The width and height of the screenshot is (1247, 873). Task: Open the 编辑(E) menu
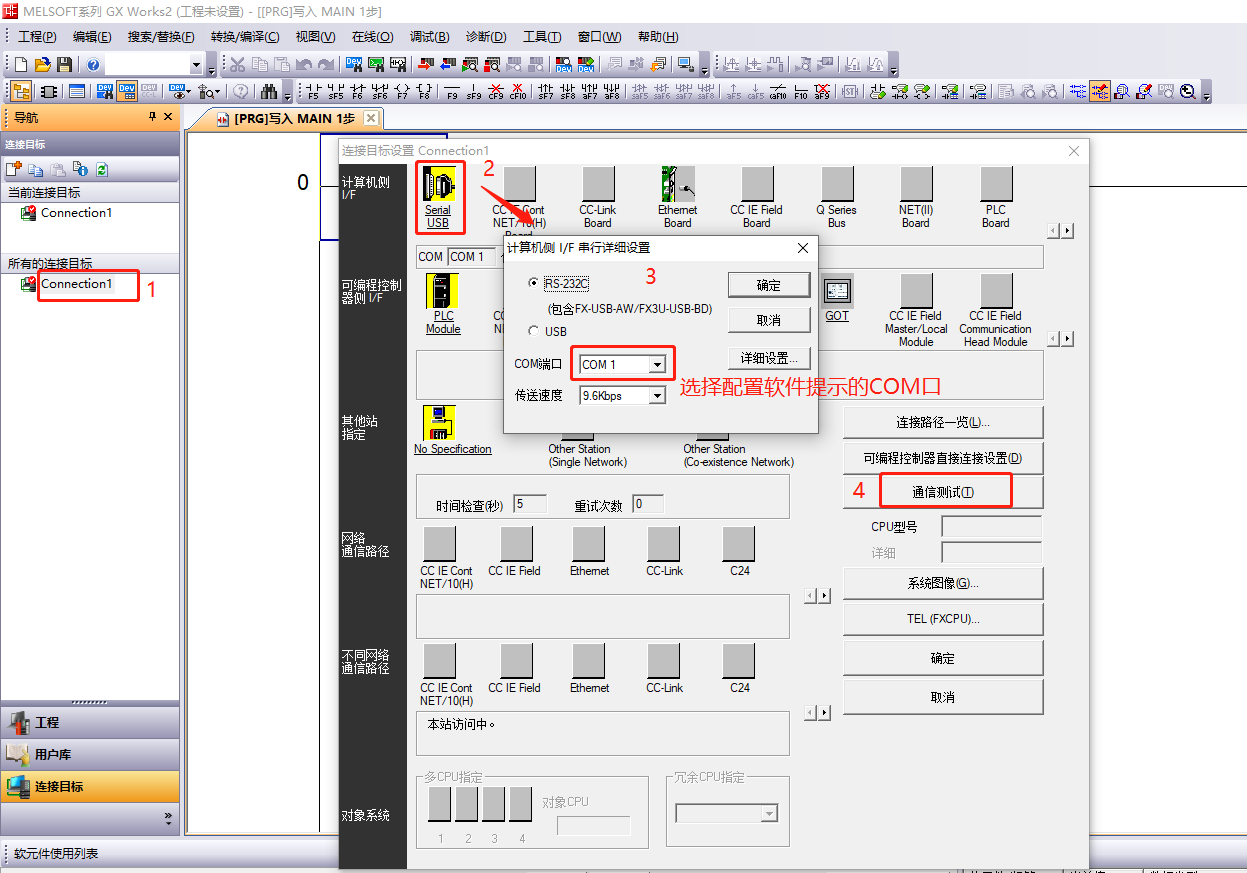point(92,37)
